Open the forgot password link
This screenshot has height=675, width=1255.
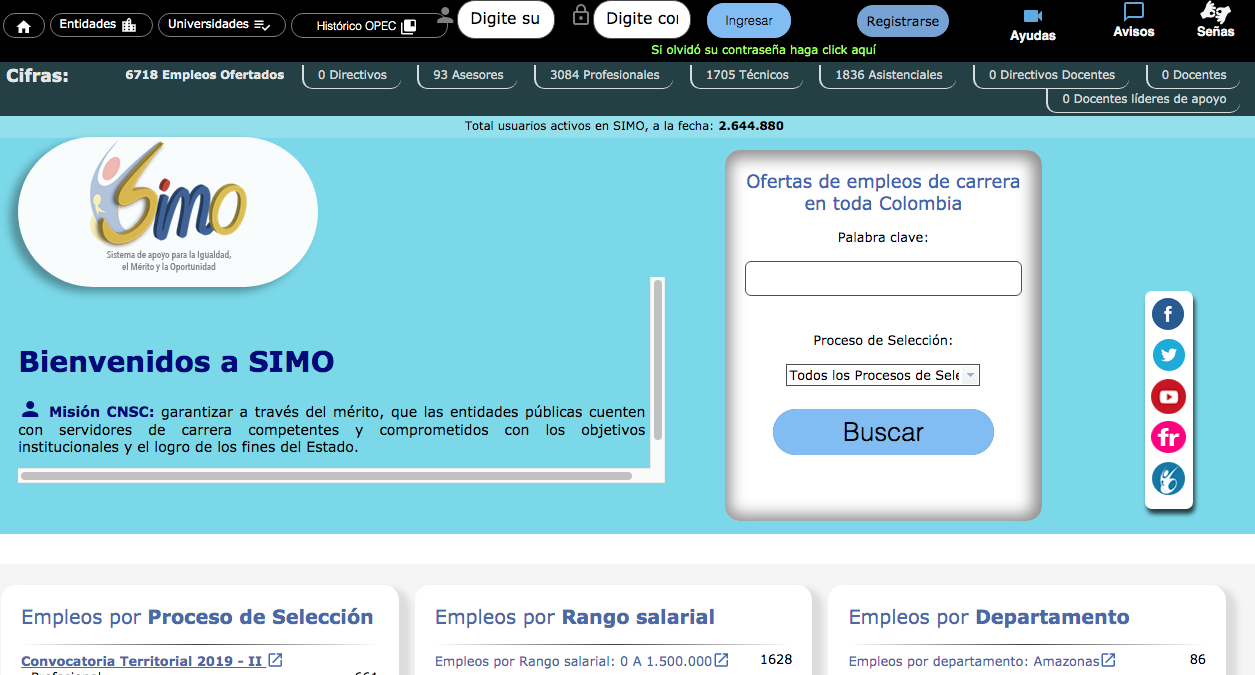pos(764,49)
